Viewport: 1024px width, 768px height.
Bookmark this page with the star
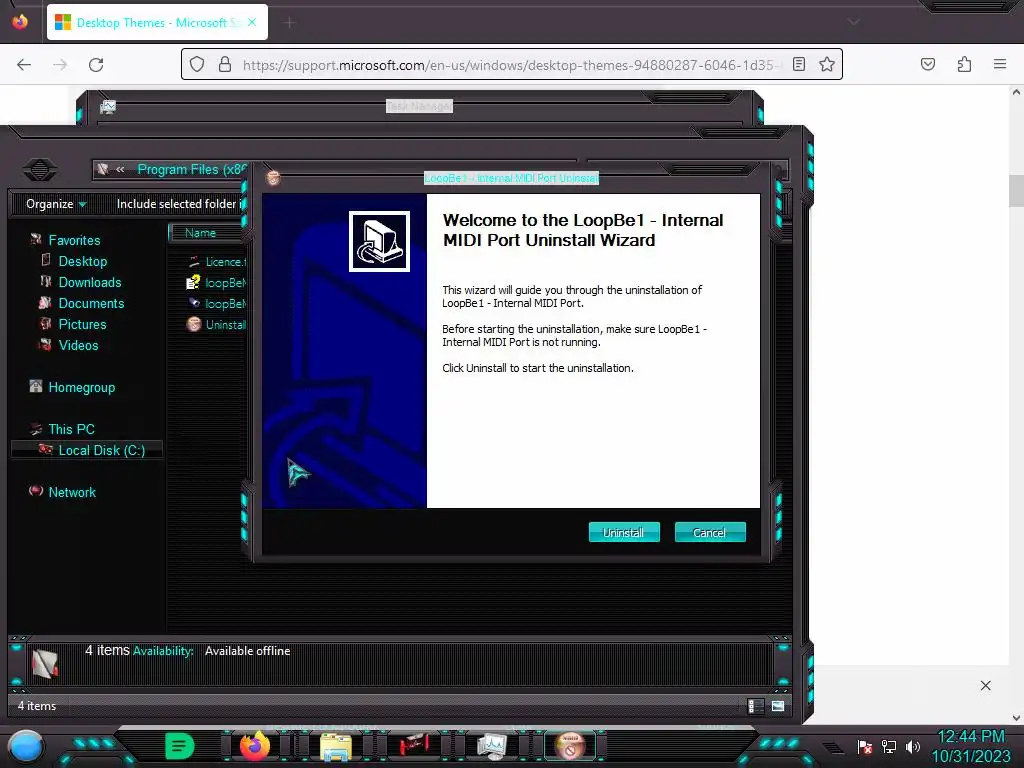point(827,64)
